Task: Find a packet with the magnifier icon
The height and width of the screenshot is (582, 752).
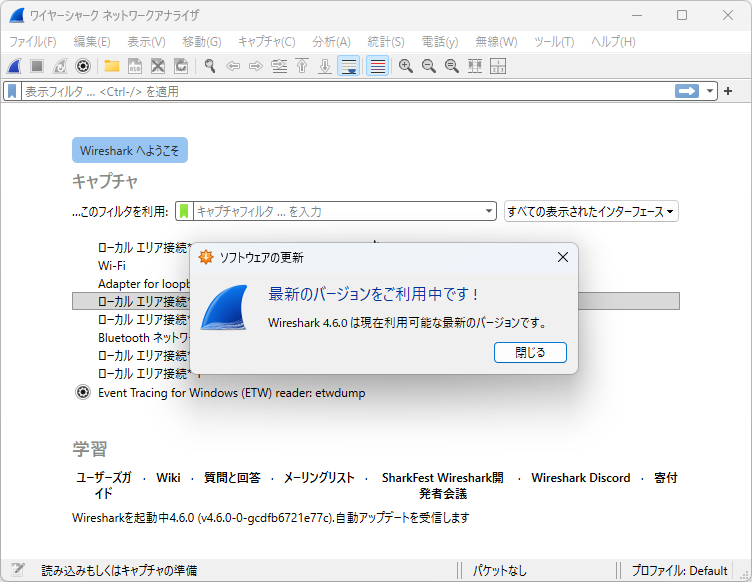Action: coord(210,66)
